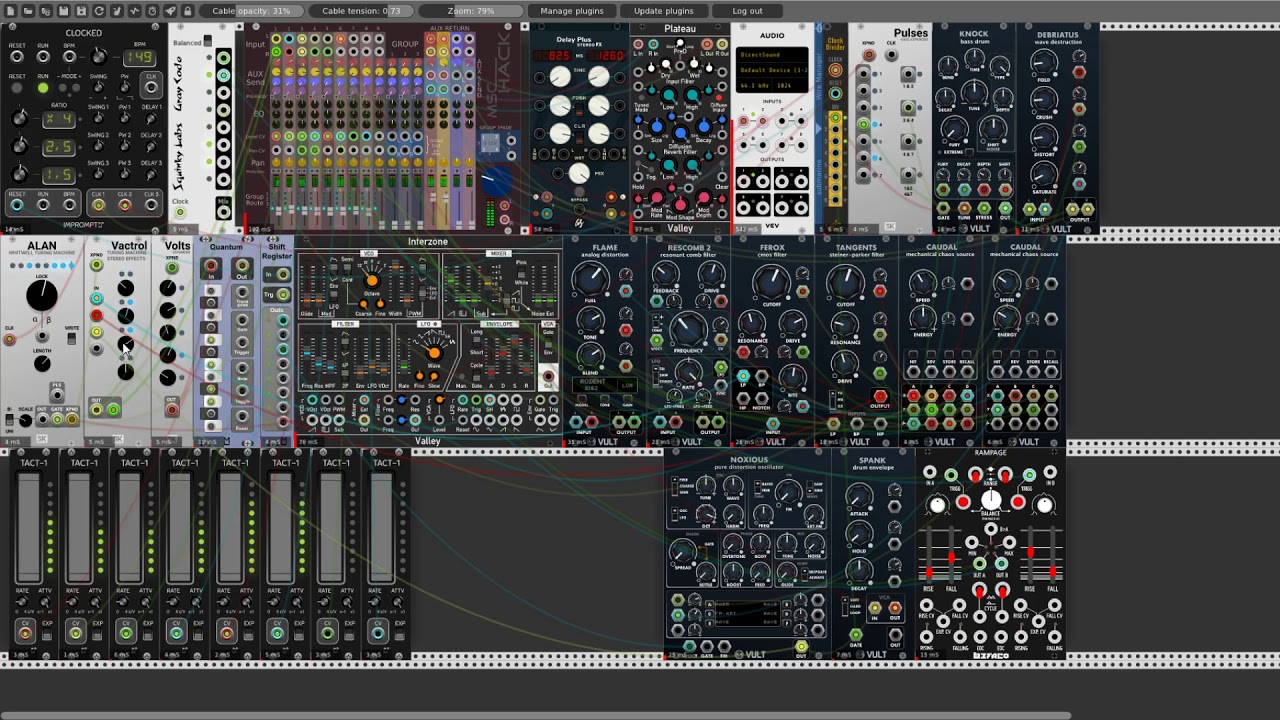Click the XPND jack on Pulses
1280x720 pixels.
868,56
